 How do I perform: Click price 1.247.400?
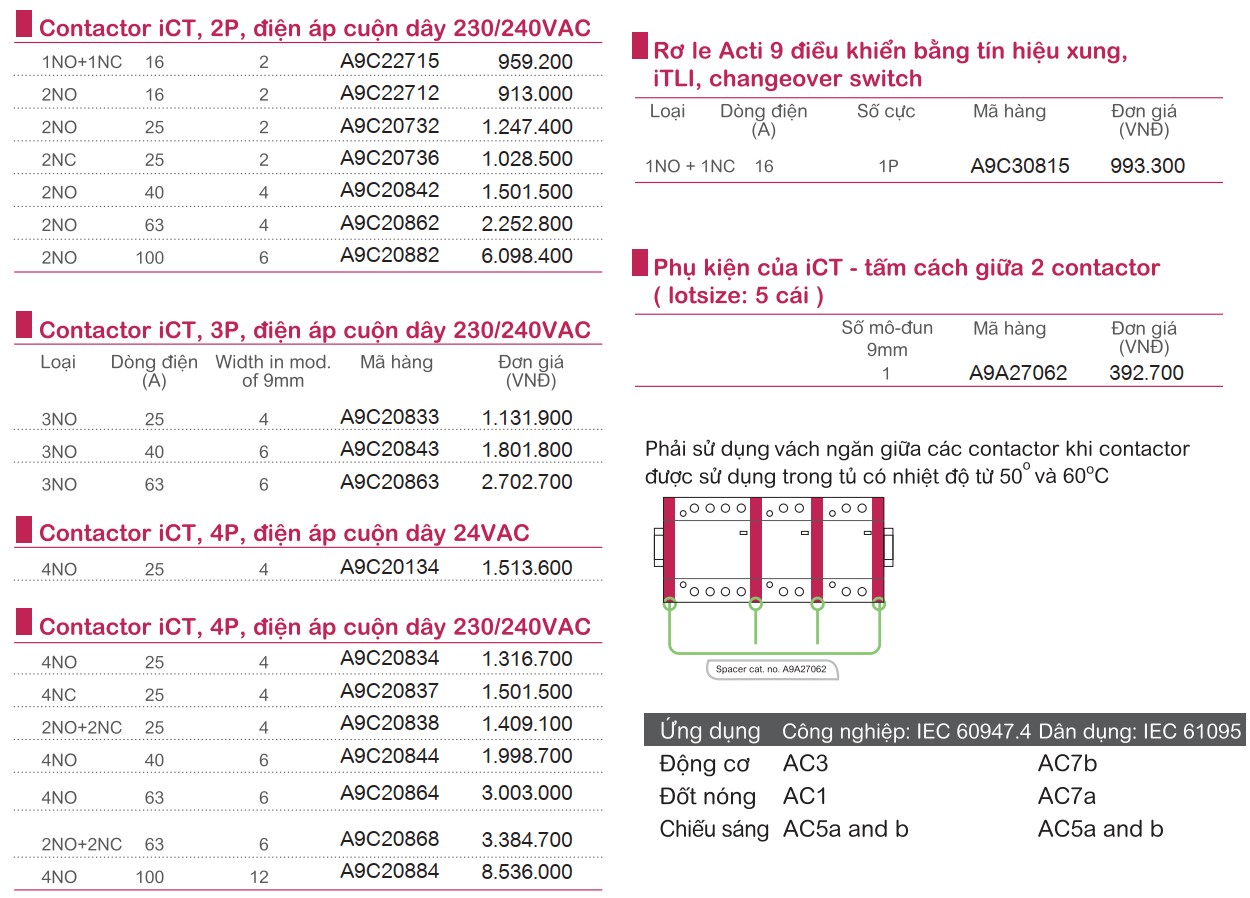pos(527,127)
